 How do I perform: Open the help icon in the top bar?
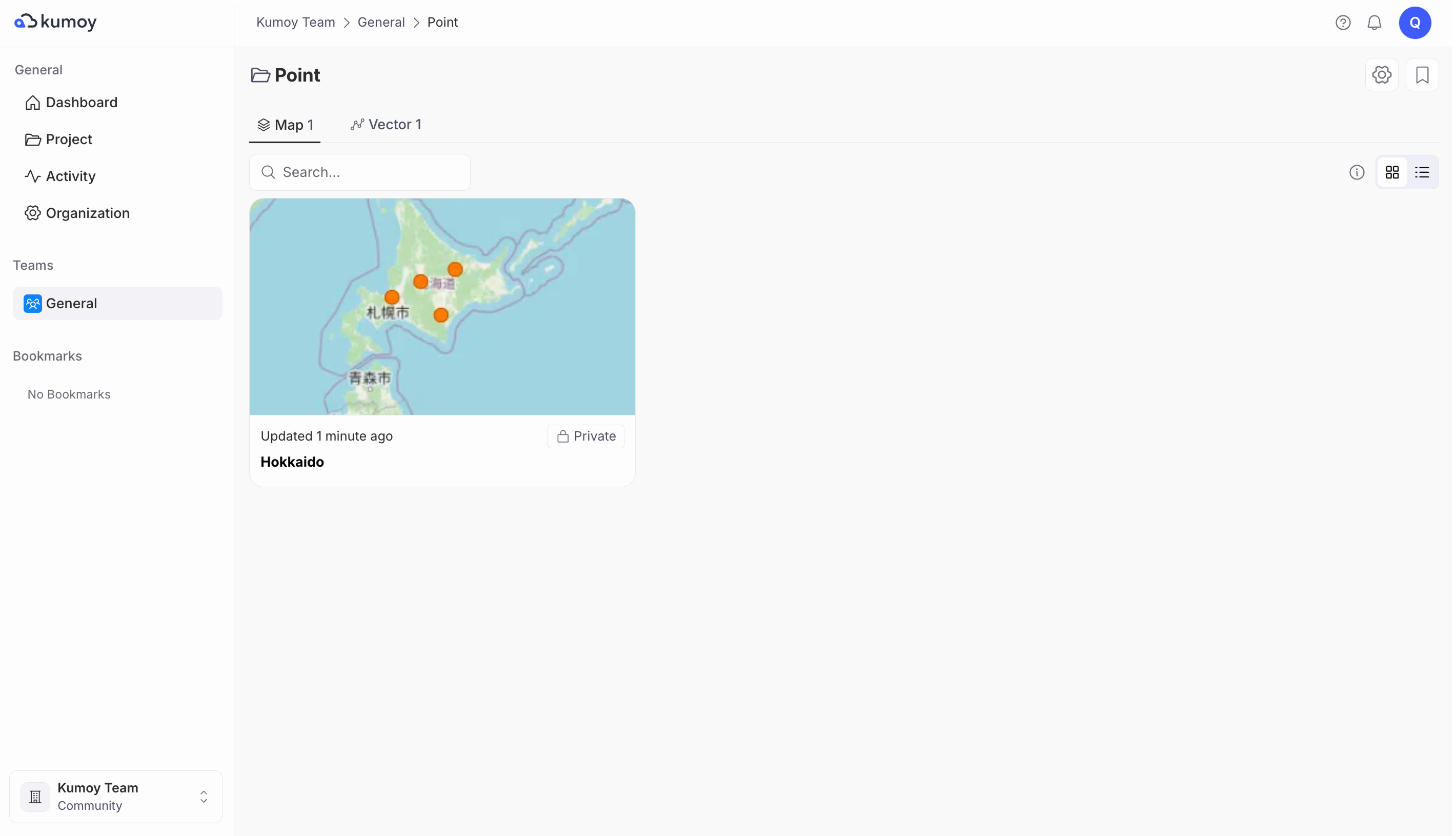click(x=1344, y=23)
